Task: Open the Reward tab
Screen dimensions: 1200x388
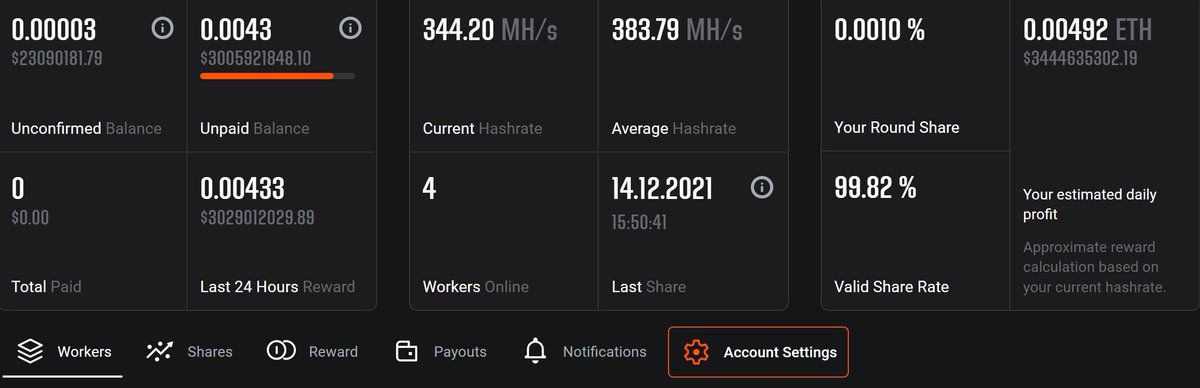Action: pyautogui.click(x=312, y=351)
